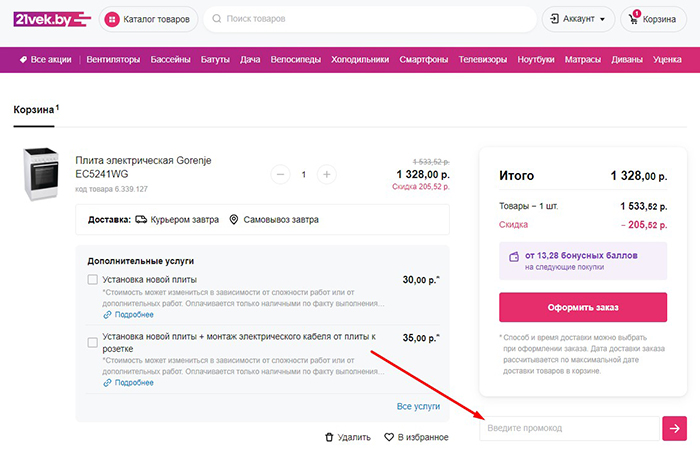Open Смартфоны category
Viewport: 700px width, 452px height.
pyautogui.click(x=424, y=59)
